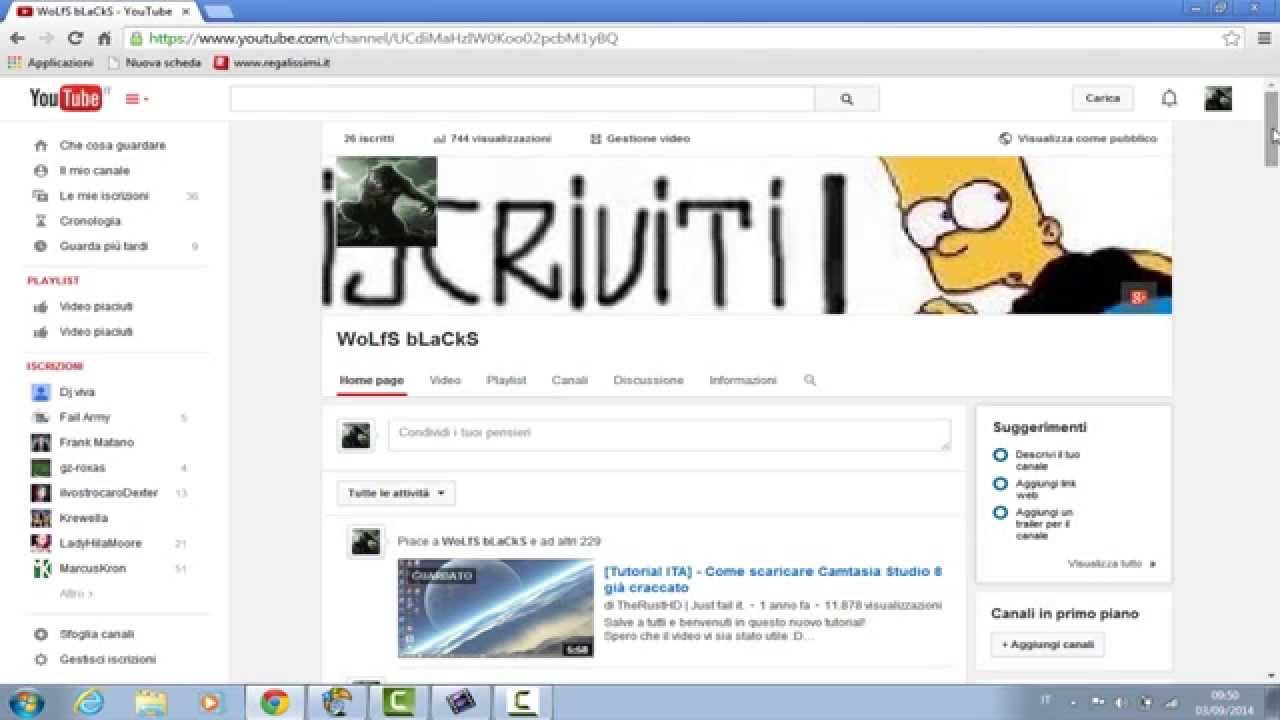
Task: Open the Windows Start button
Action: pos(24,702)
